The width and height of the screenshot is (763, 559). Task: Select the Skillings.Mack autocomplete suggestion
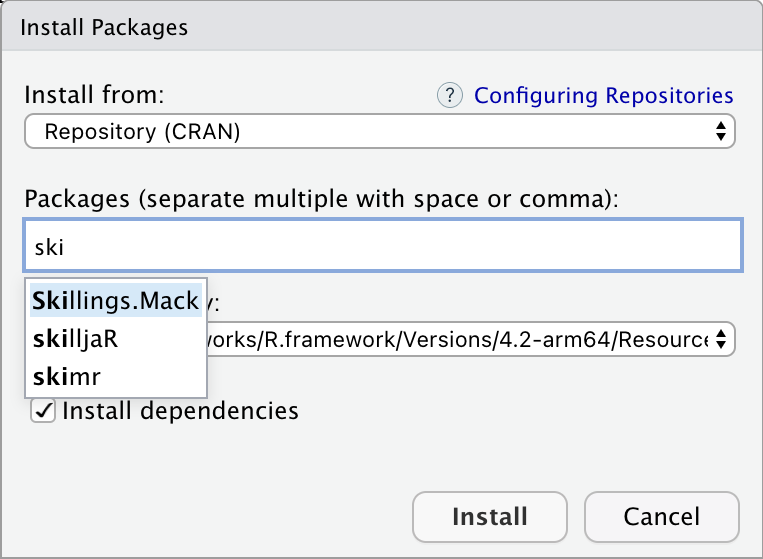point(115,301)
